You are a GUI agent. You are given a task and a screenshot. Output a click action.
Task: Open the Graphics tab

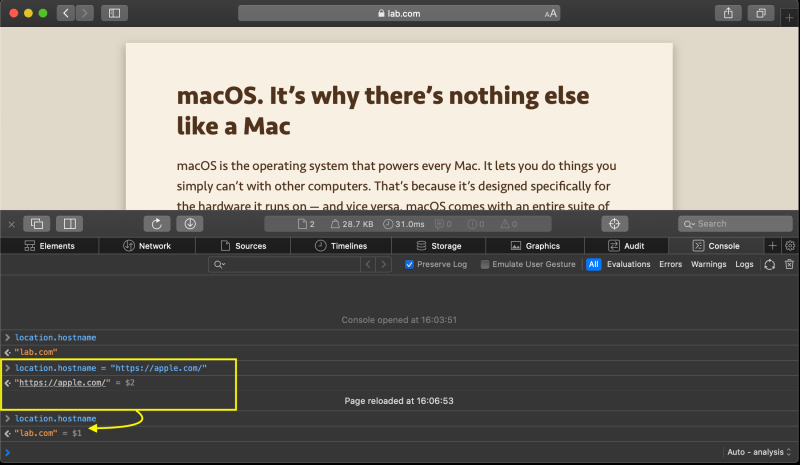coord(535,246)
